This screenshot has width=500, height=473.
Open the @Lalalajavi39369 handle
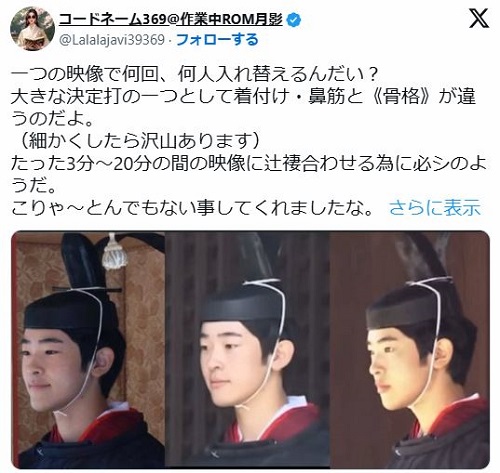(112, 40)
